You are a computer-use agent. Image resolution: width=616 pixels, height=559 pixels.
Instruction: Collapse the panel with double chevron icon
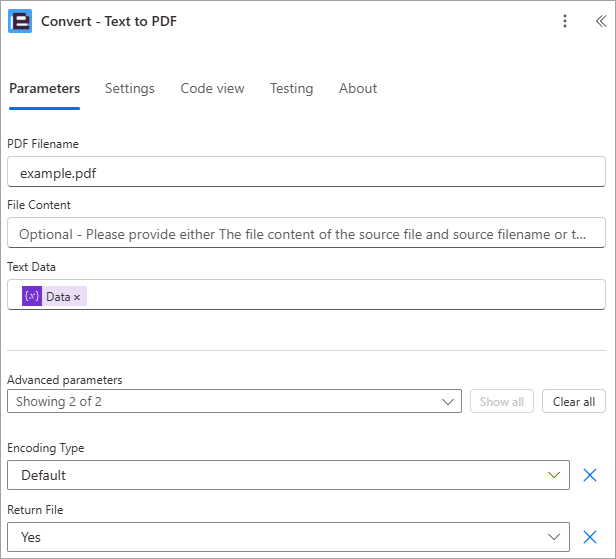click(x=601, y=21)
